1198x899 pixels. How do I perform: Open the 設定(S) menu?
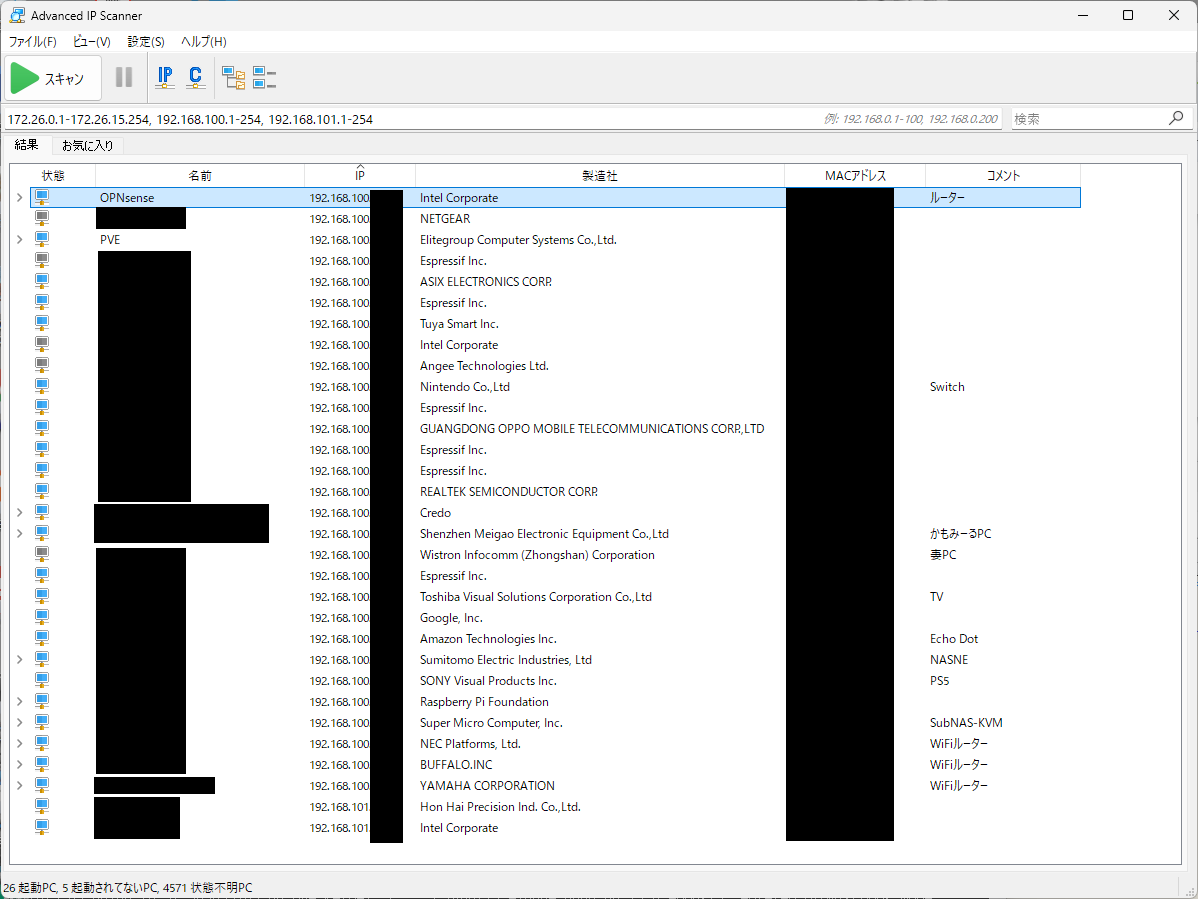point(146,41)
